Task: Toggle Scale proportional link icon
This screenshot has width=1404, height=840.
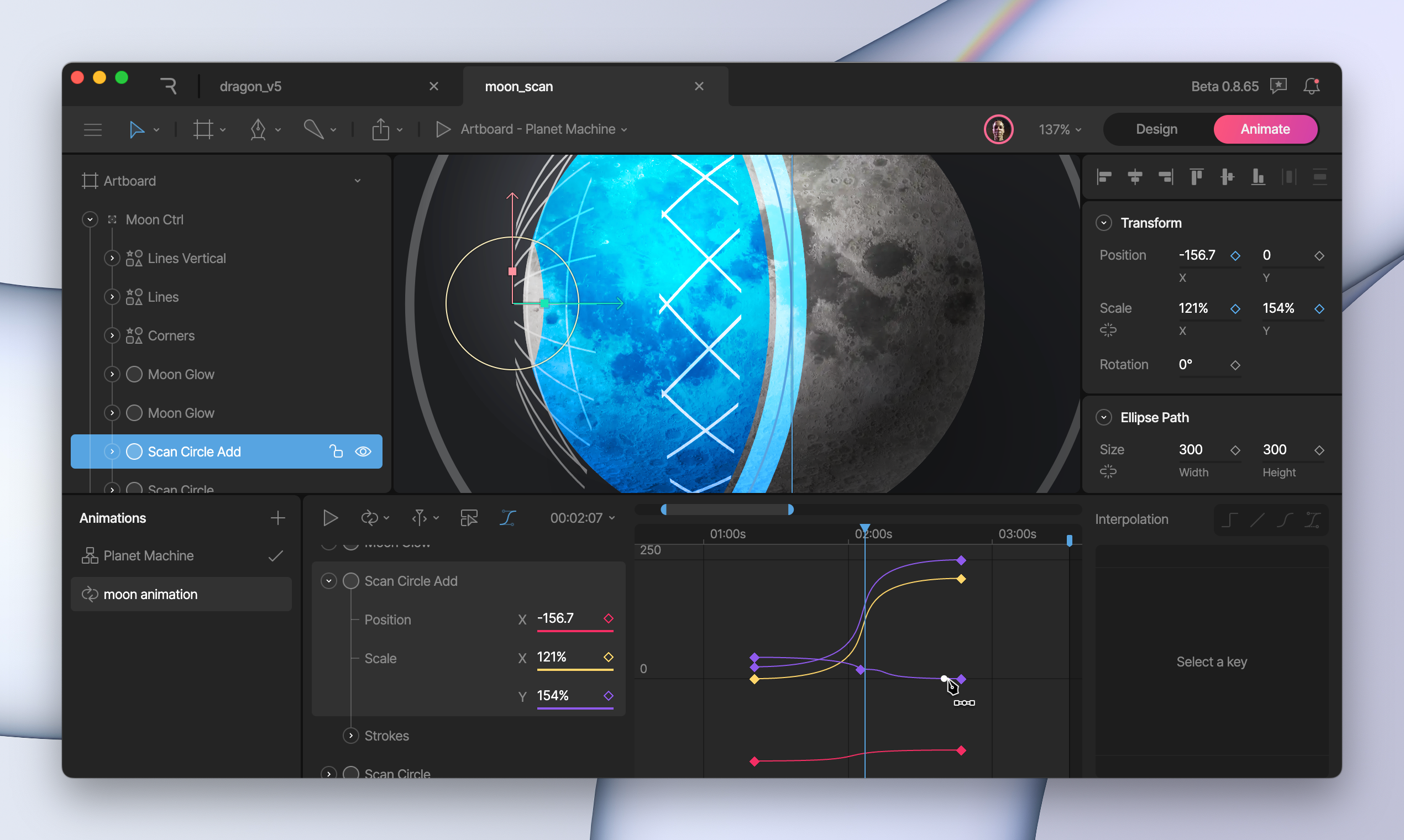Action: click(x=1108, y=330)
